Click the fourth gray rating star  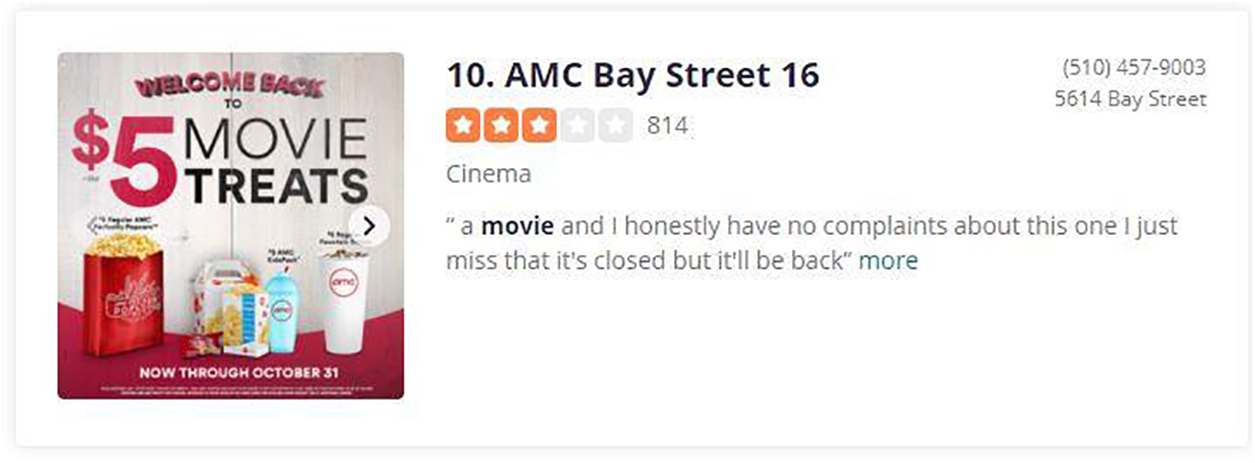coord(578,126)
